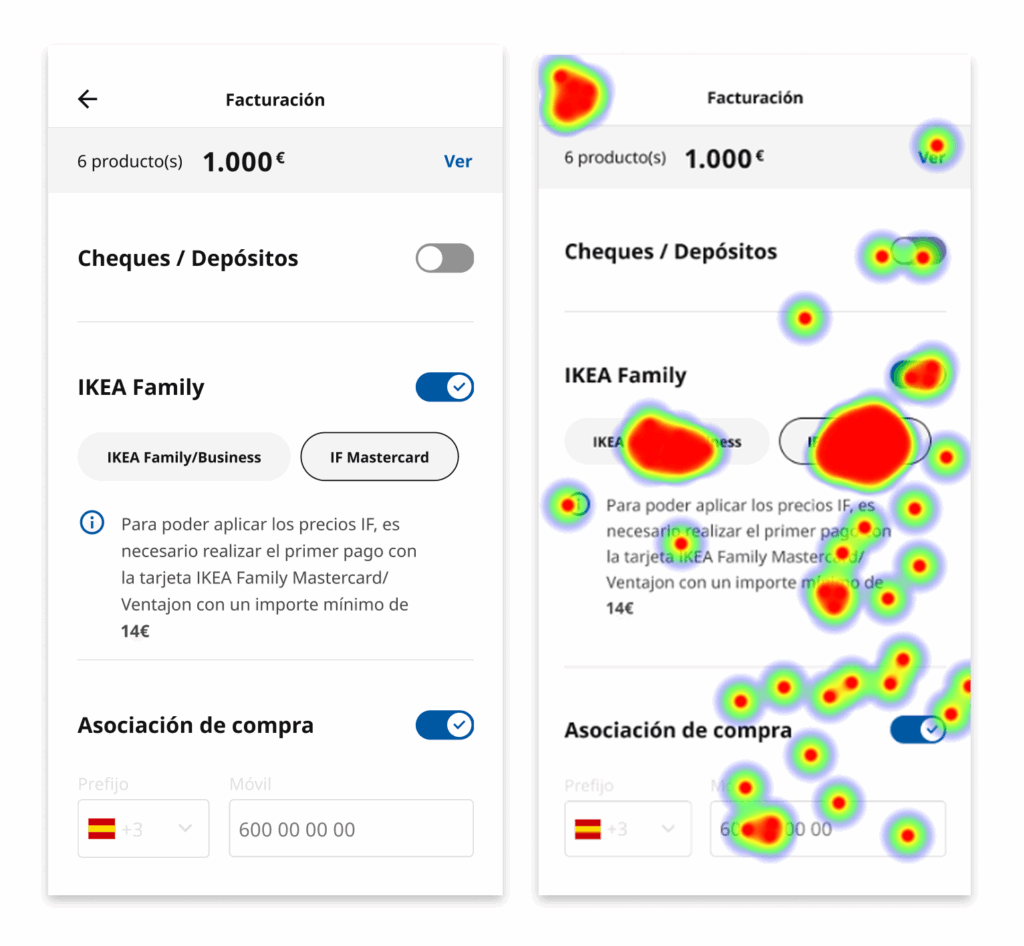The height and width of the screenshot is (946, 1024).
Task: Select IKEA Family/Business tab on left screen
Action: (x=184, y=457)
